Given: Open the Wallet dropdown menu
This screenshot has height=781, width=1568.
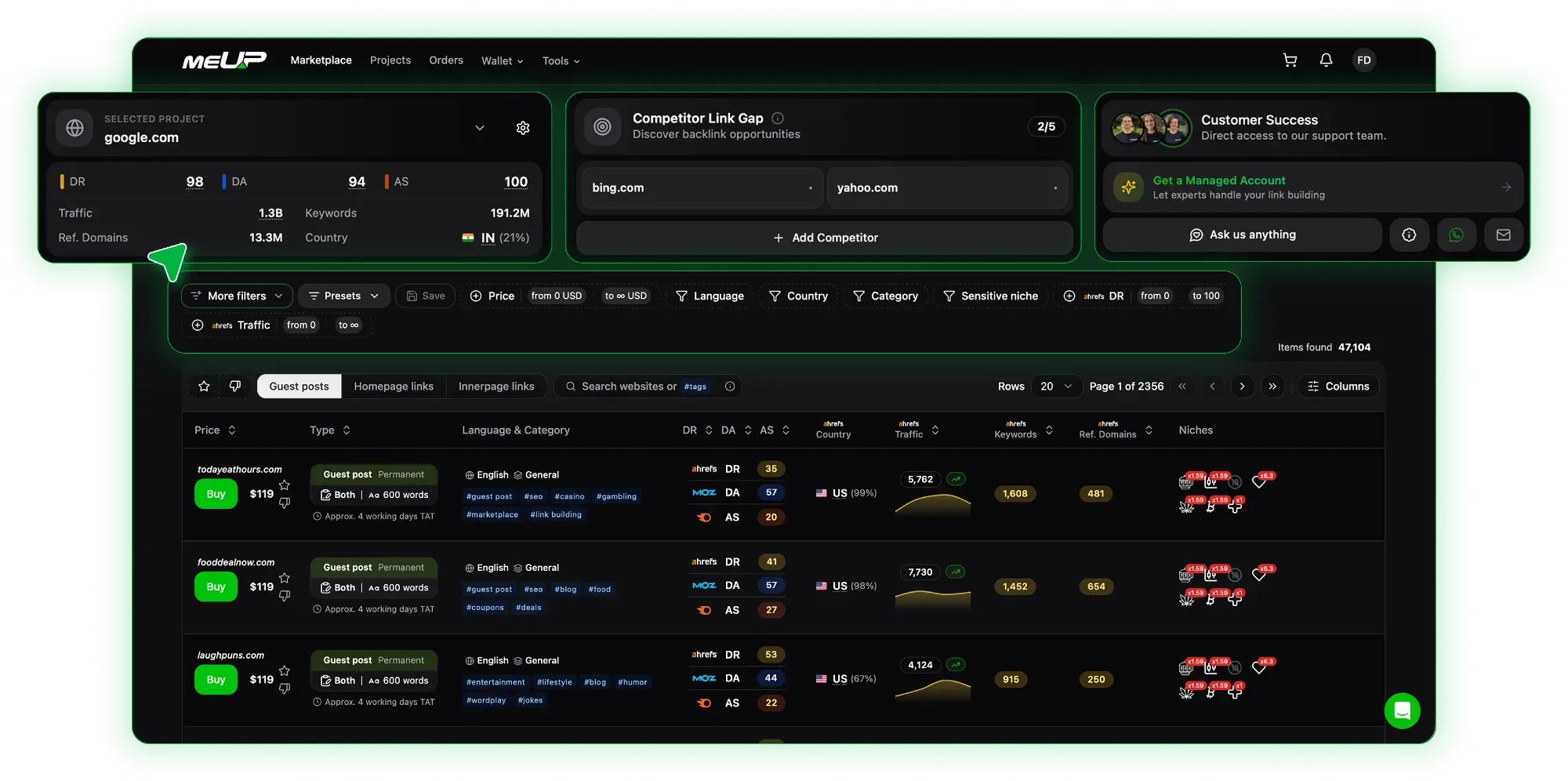Looking at the screenshot, I should (502, 61).
